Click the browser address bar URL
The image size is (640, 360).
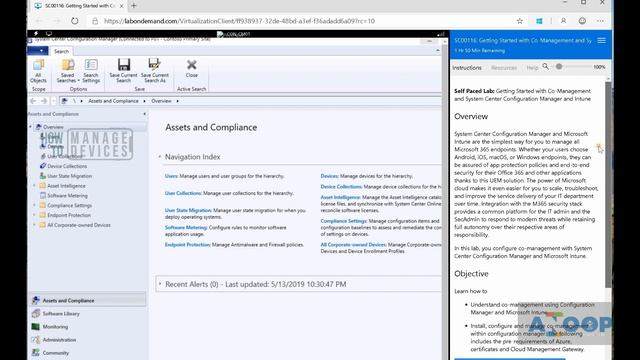pos(239,21)
